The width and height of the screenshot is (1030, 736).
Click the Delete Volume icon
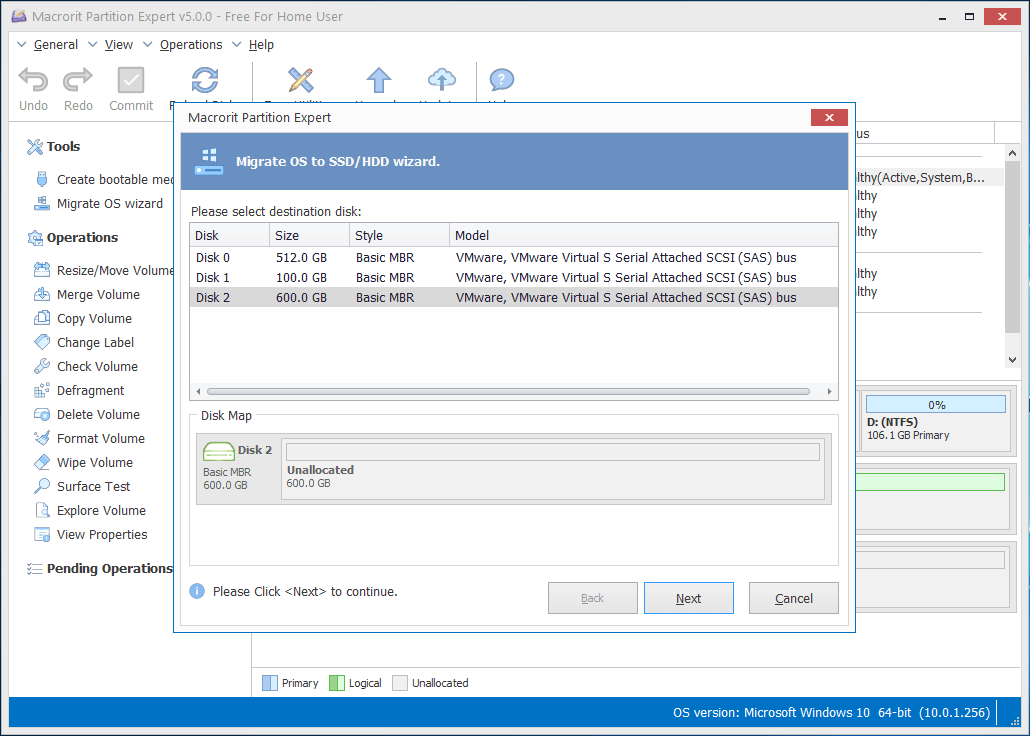[x=42, y=414]
